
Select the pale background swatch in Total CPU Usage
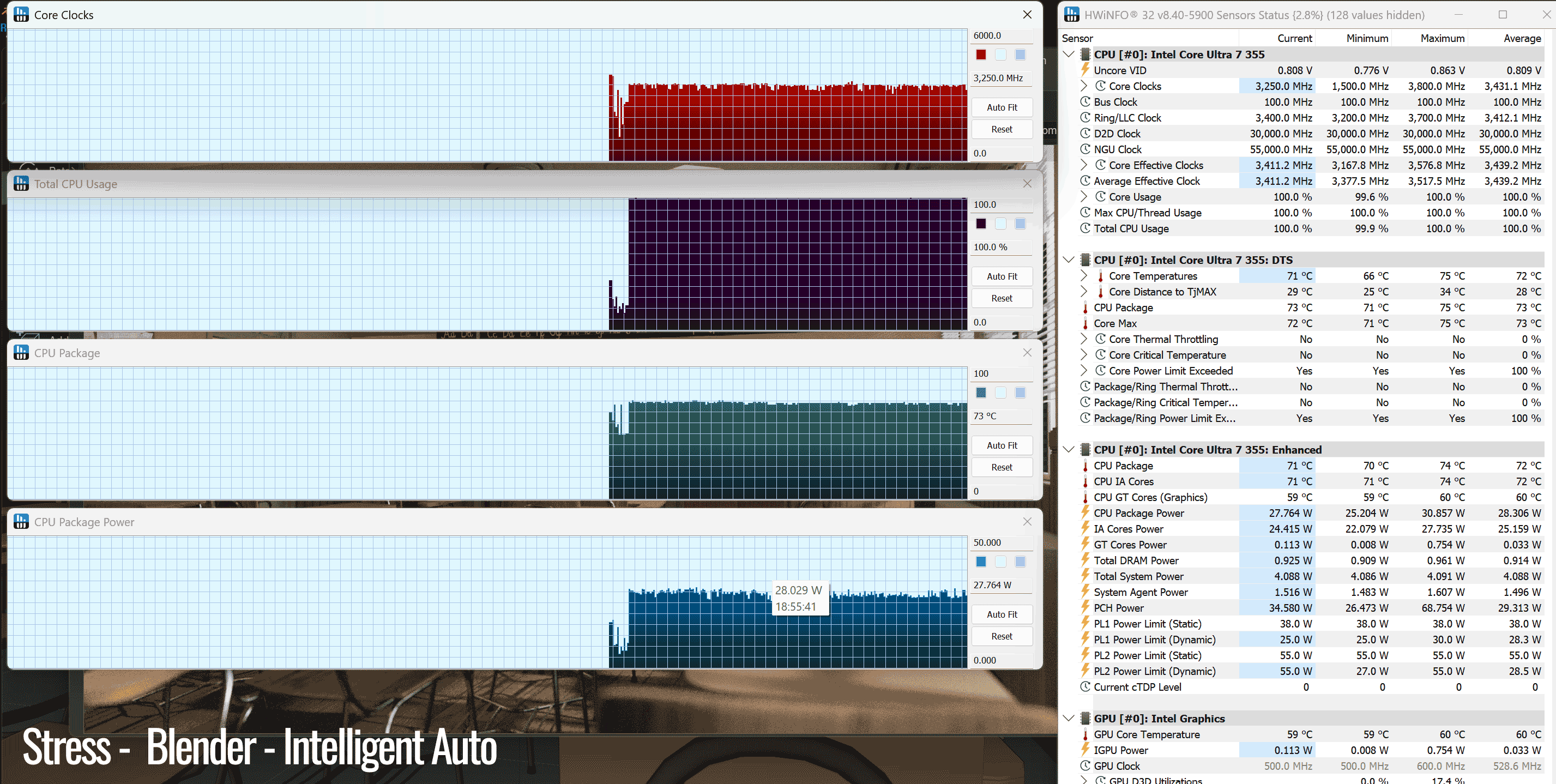pos(1000,224)
